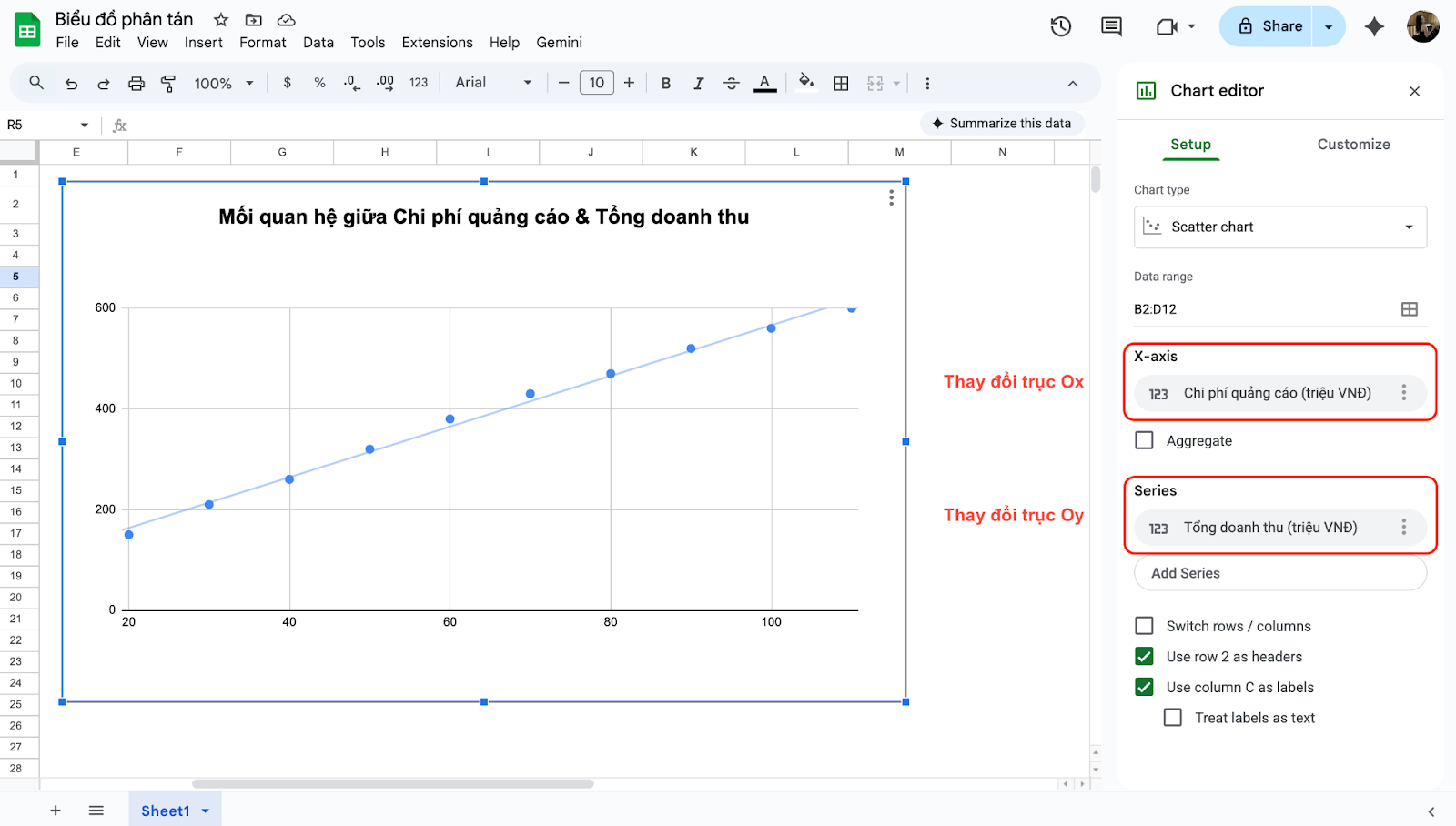Expand the zoom level 100% dropdown
Image resolution: width=1456 pixels, height=826 pixels.
223,84
